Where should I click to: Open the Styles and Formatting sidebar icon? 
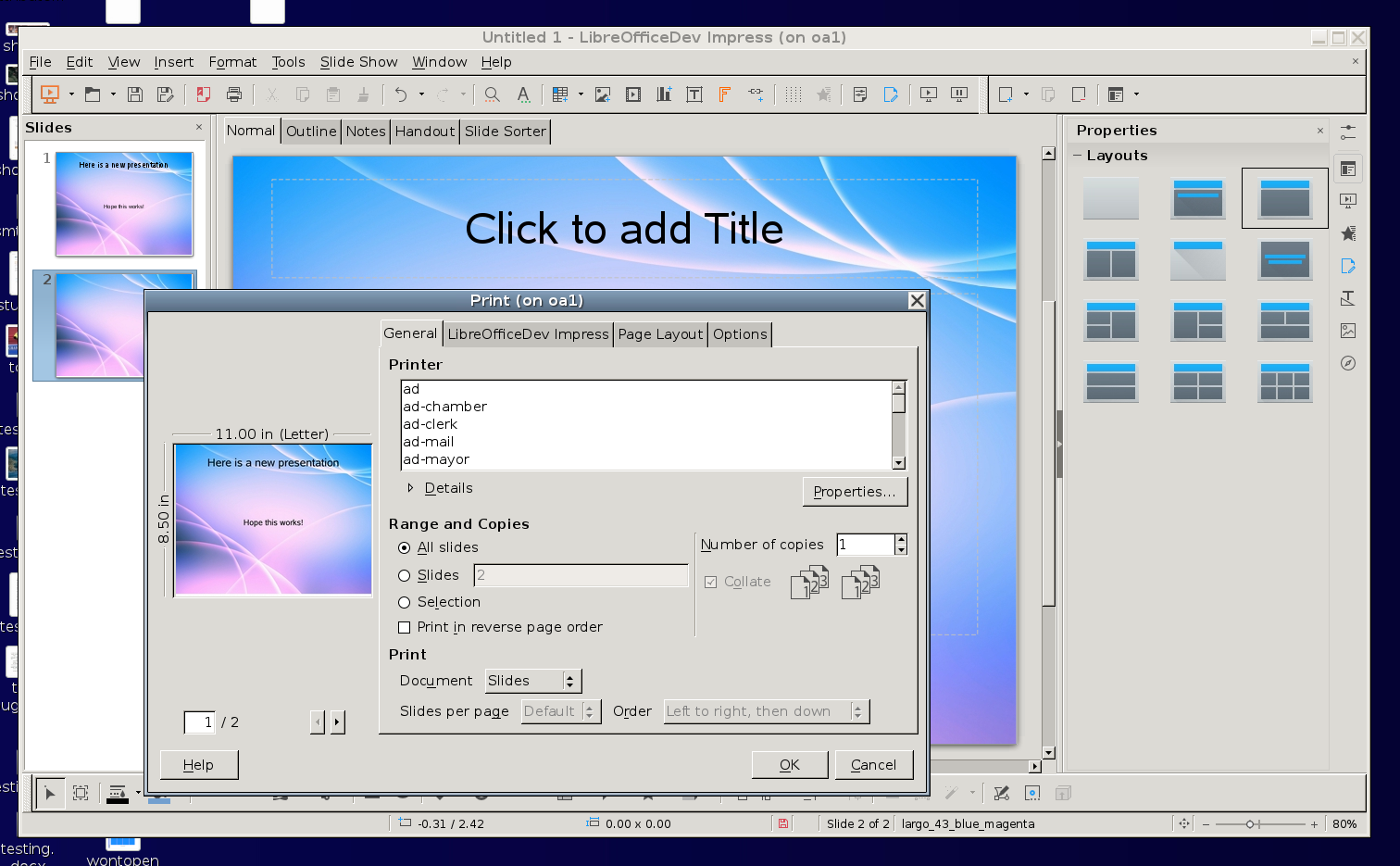[1348, 298]
